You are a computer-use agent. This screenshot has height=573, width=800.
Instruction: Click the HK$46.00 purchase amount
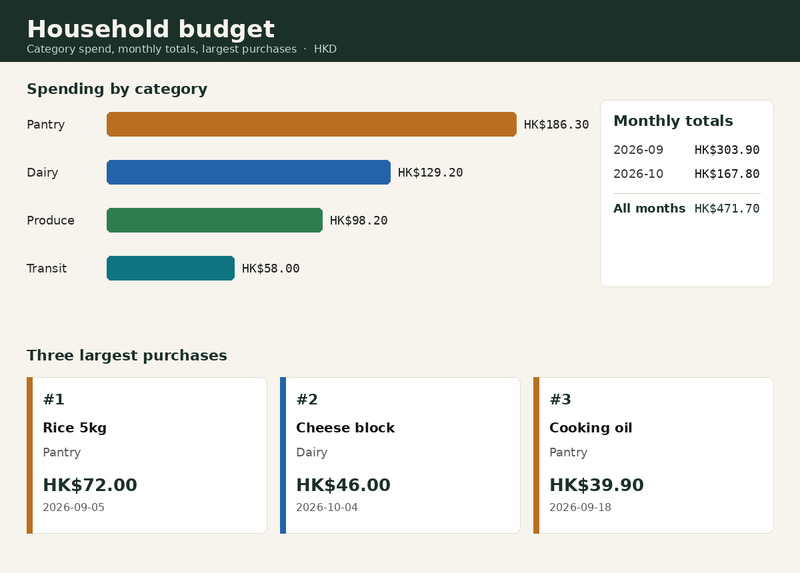[x=343, y=485]
